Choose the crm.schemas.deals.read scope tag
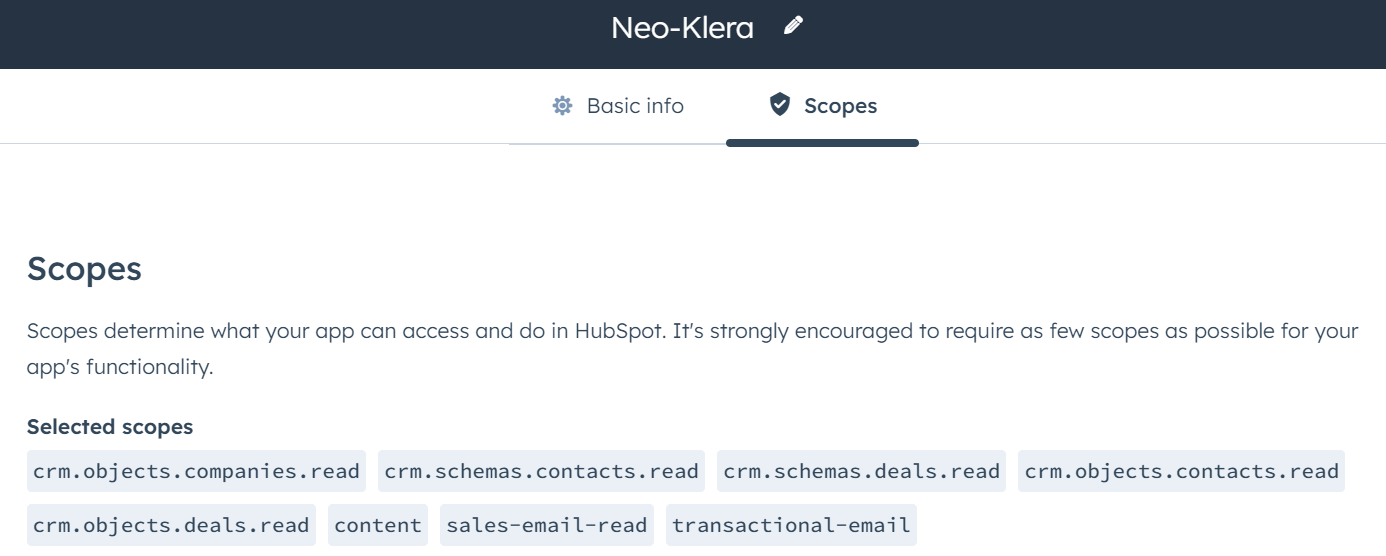 (x=861, y=471)
